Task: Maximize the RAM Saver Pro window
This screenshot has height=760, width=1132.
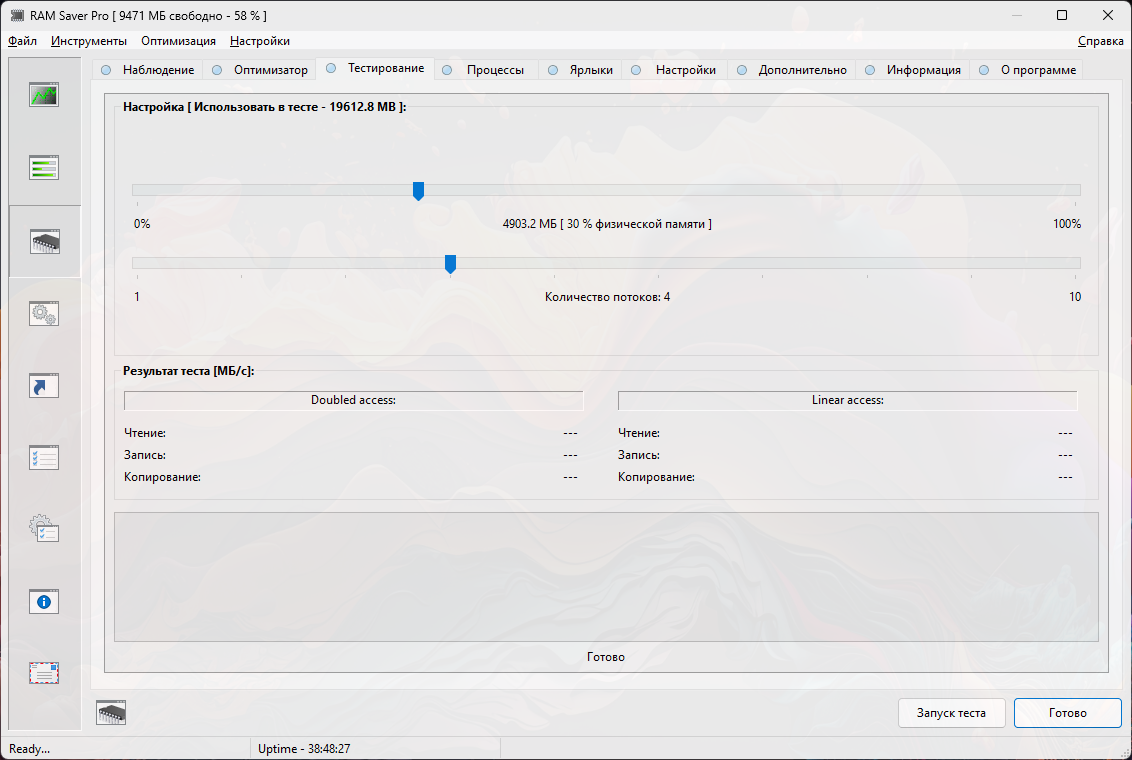Action: (1062, 15)
